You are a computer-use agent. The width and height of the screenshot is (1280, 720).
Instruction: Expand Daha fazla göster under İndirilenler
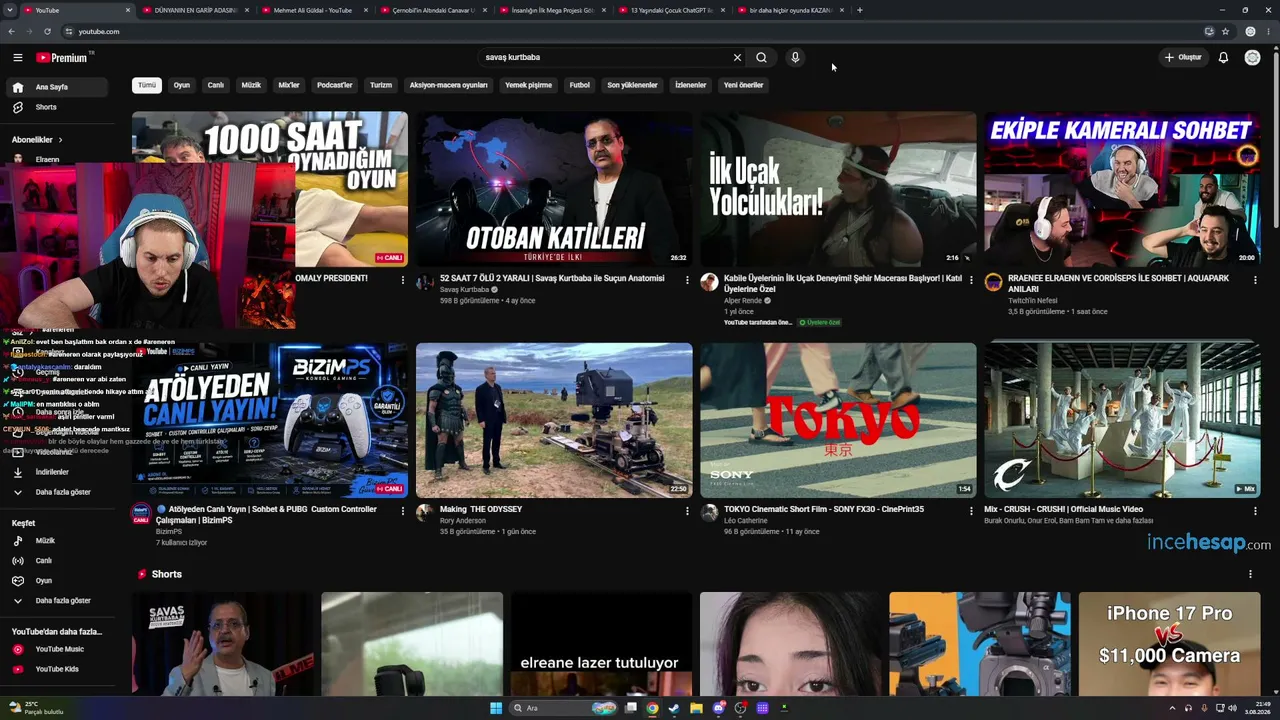click(58, 492)
